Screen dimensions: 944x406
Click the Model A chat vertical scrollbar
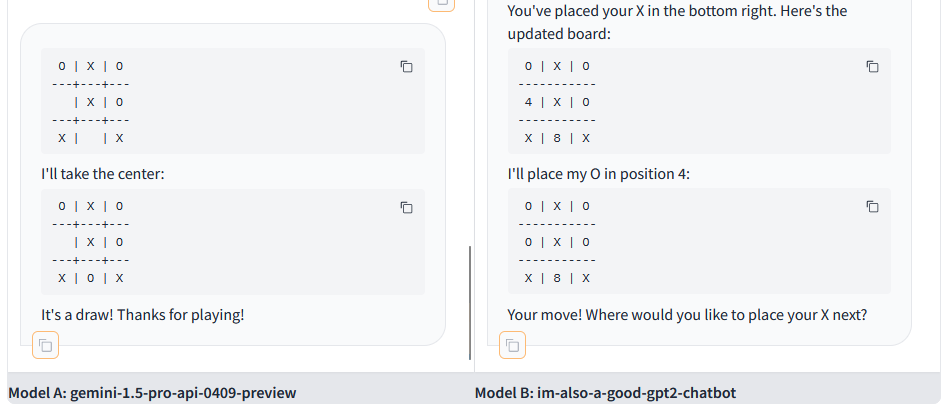click(x=470, y=302)
